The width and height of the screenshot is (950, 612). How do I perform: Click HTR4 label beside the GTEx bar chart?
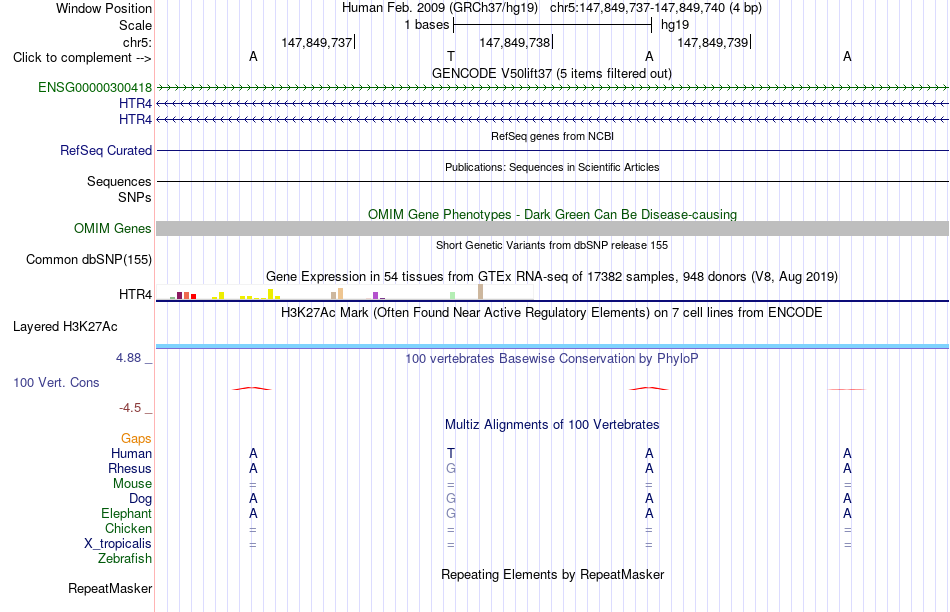[135, 294]
